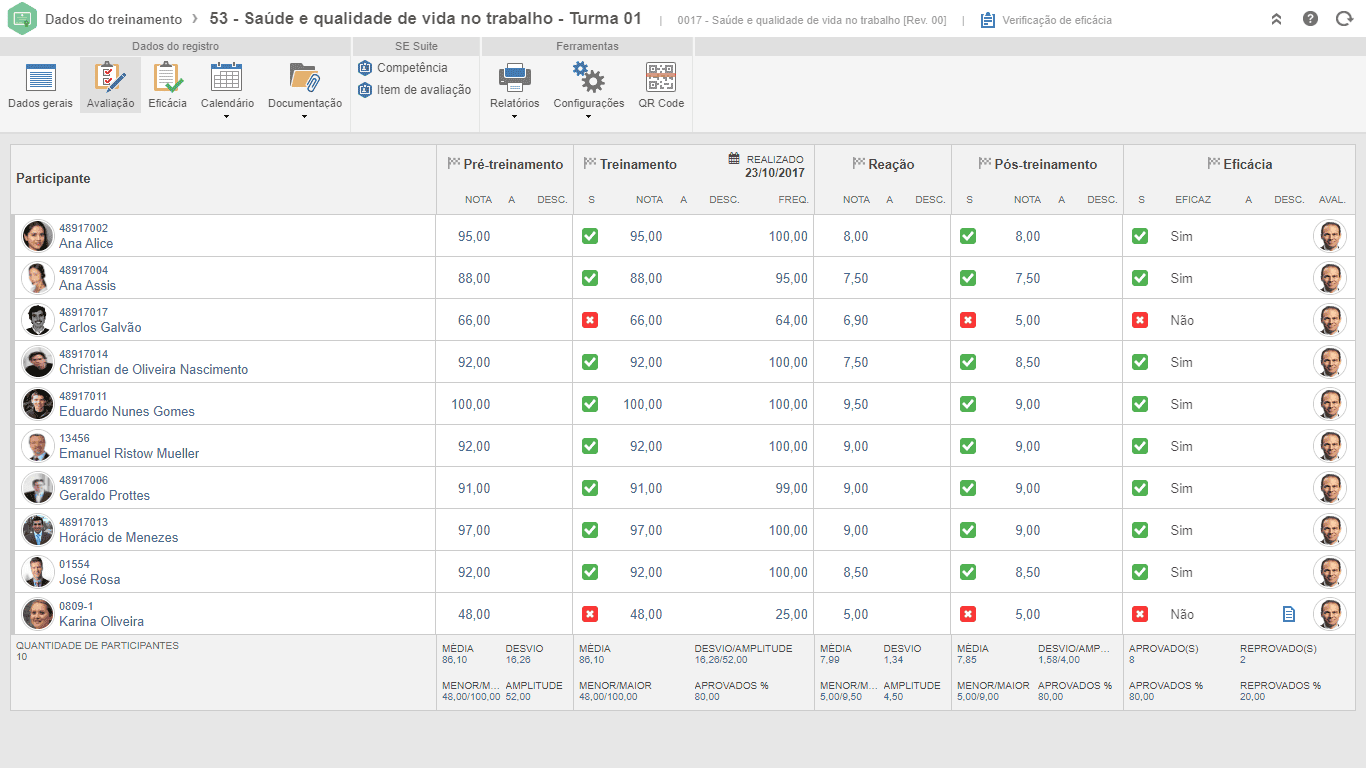Expand the Calendário dropdown arrow

227,117
